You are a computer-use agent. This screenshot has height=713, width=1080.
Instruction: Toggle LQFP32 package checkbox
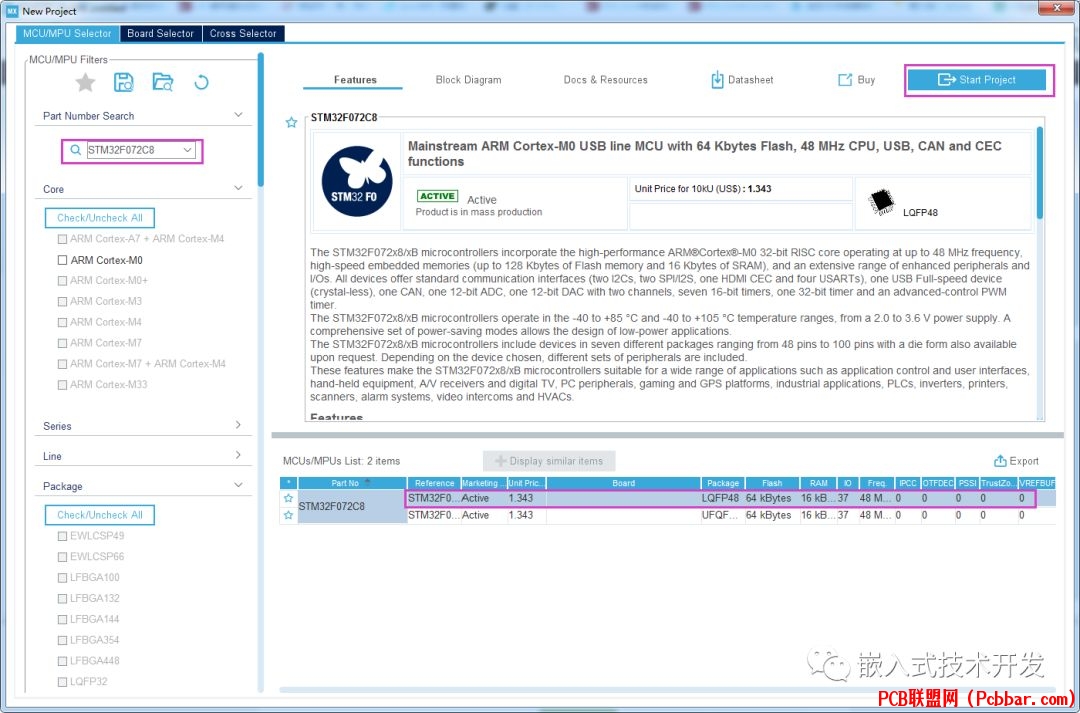(x=62, y=681)
